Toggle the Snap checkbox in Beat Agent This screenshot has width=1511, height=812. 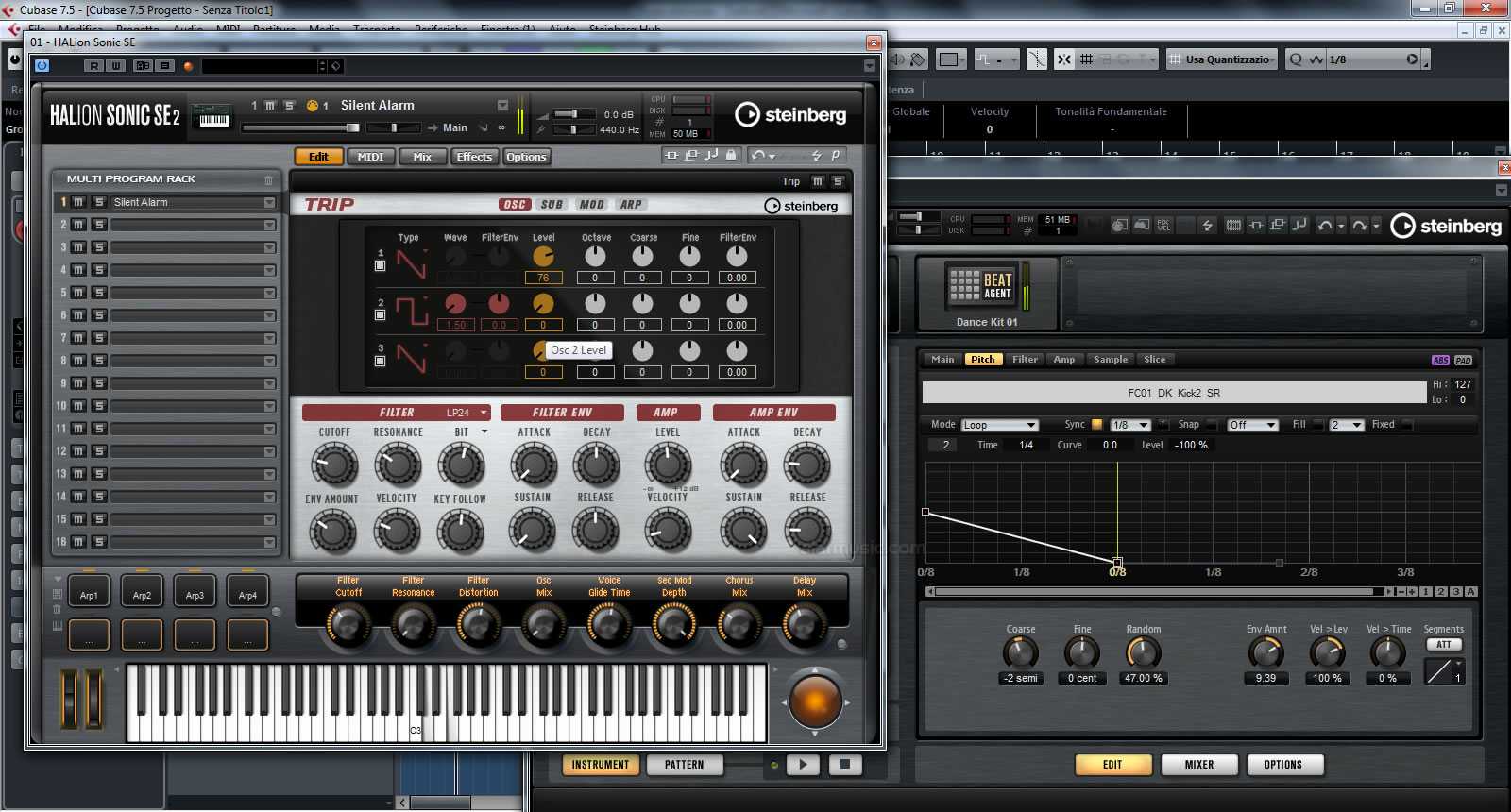point(1213,425)
